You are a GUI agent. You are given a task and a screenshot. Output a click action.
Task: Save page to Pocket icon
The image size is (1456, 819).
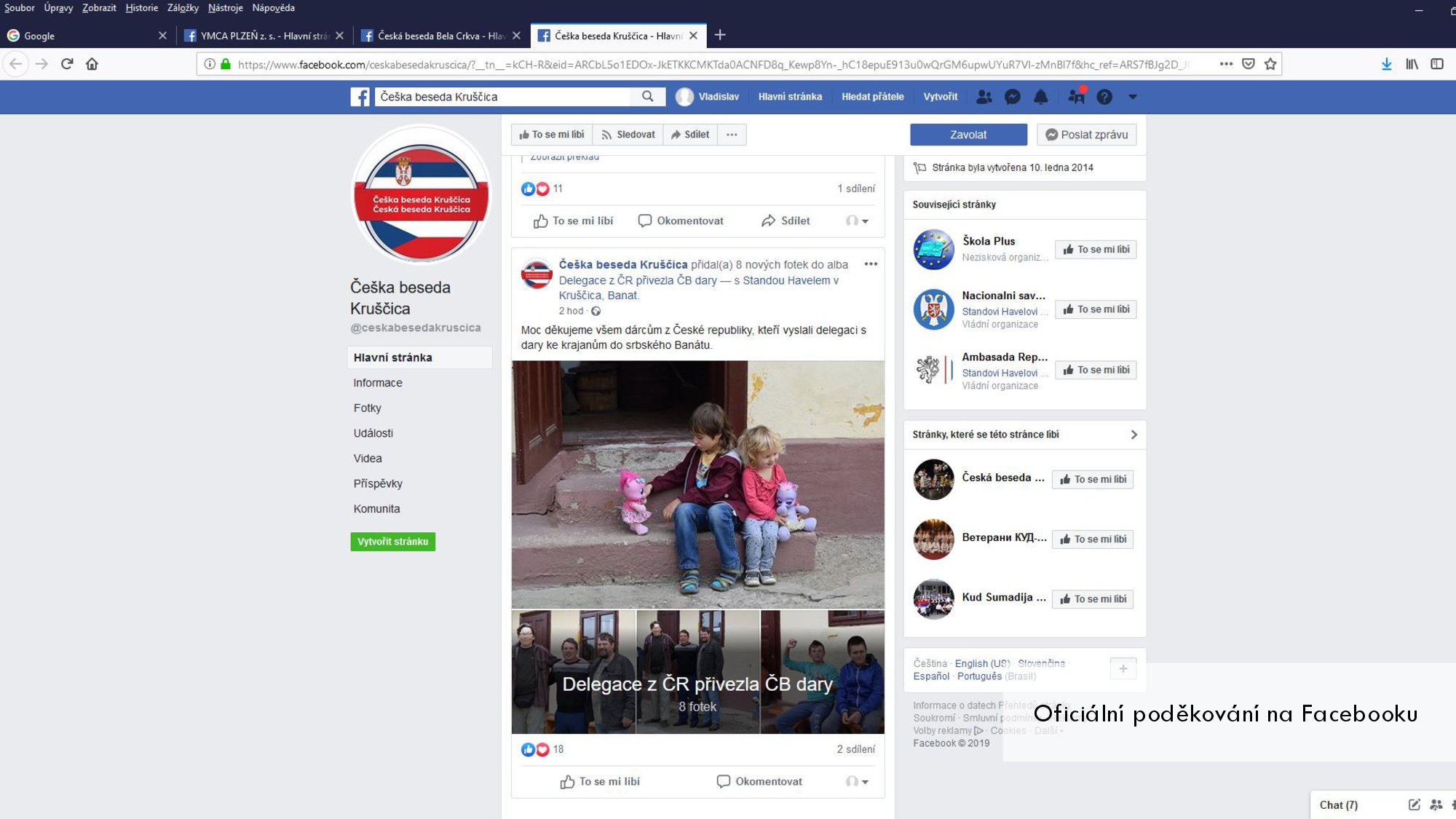1249,64
